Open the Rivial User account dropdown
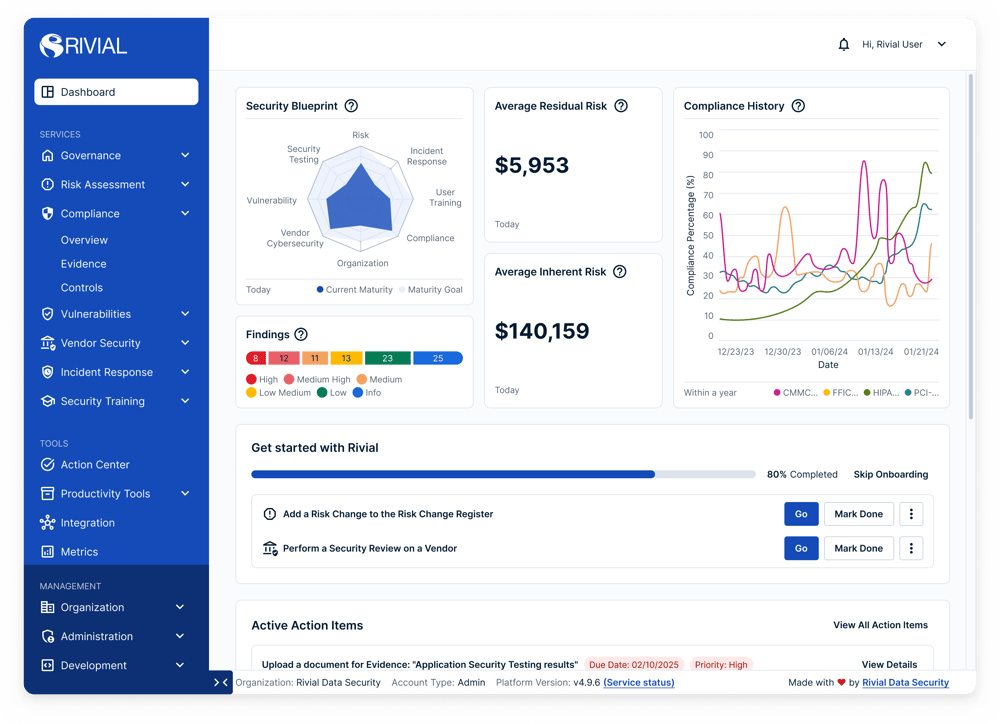The width and height of the screenshot is (1000, 724). pos(904,45)
